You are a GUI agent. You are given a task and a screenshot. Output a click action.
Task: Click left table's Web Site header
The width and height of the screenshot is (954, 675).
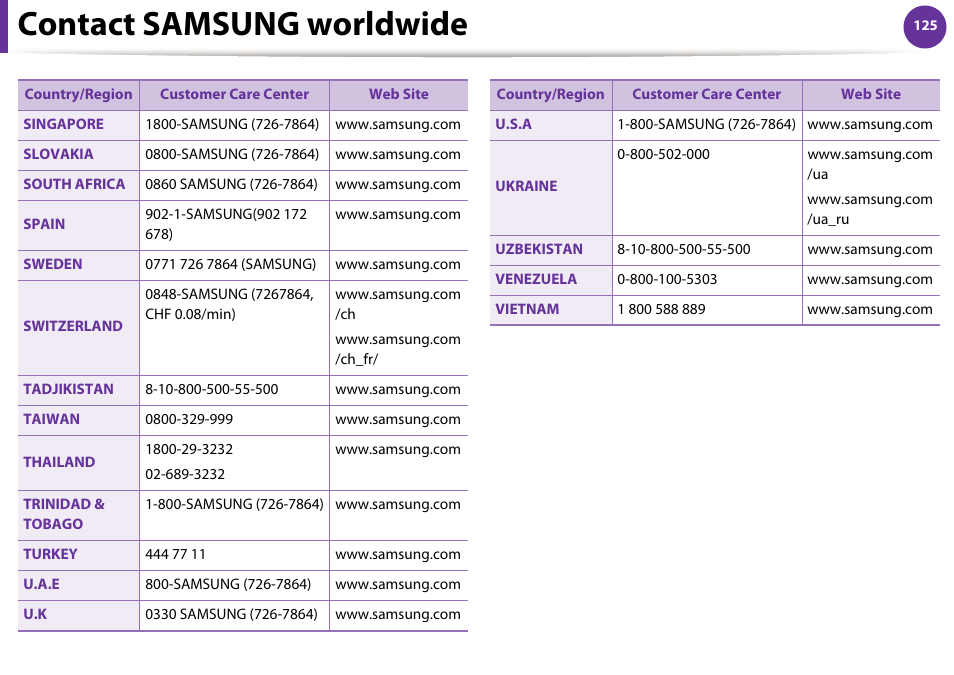coord(399,94)
